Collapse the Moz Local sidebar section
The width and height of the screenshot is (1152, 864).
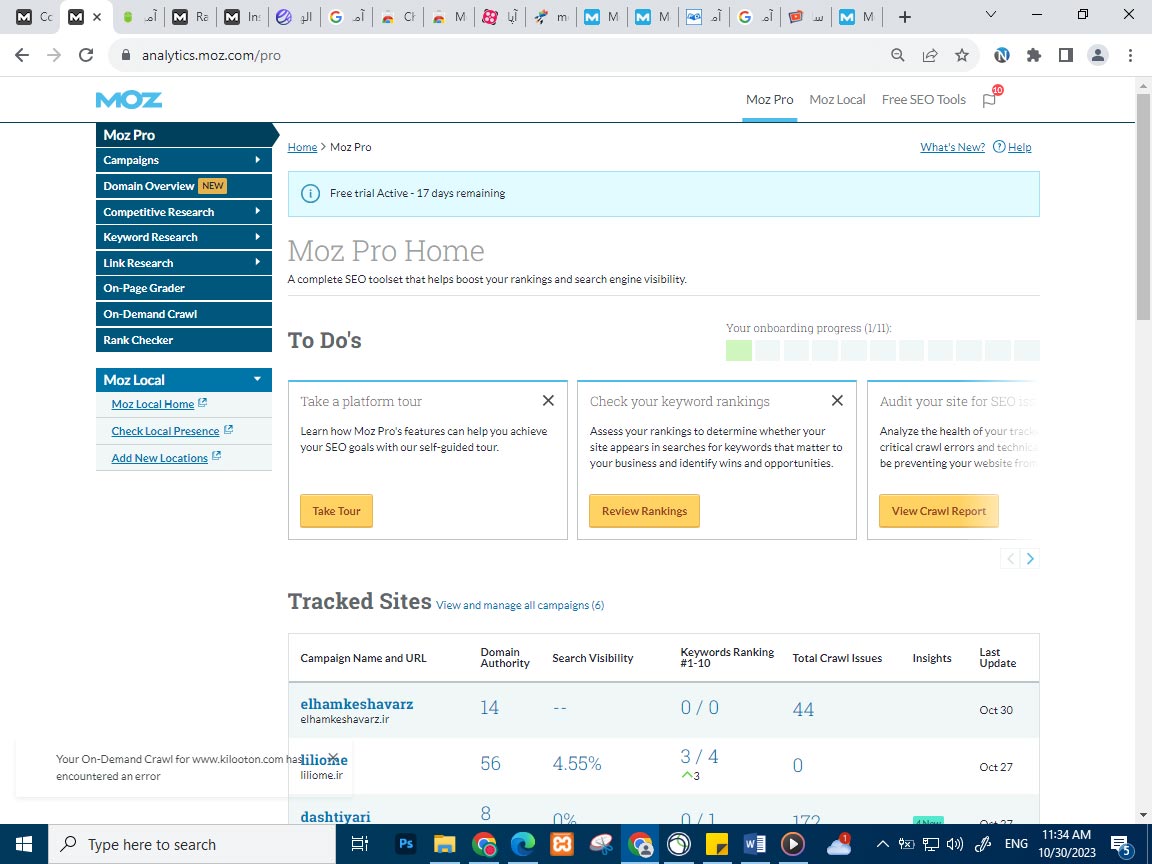coord(257,380)
